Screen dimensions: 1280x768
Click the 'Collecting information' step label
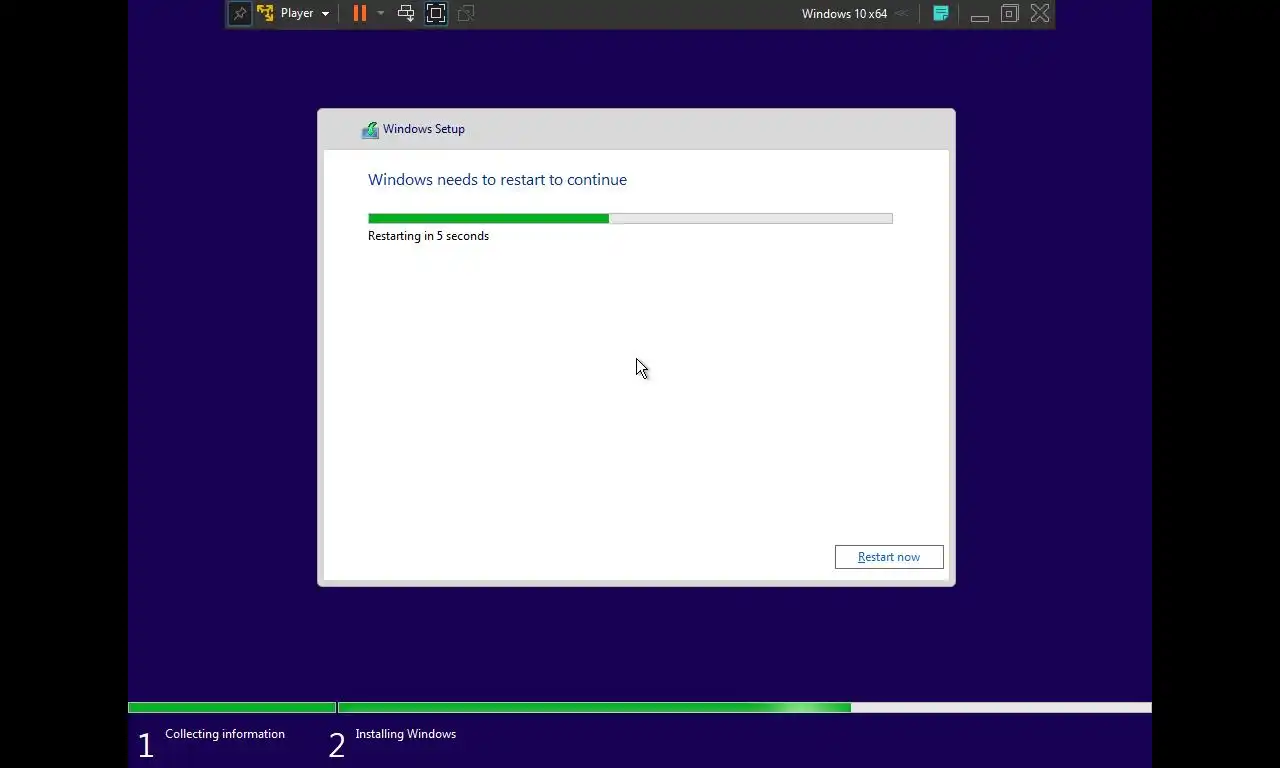tap(225, 734)
